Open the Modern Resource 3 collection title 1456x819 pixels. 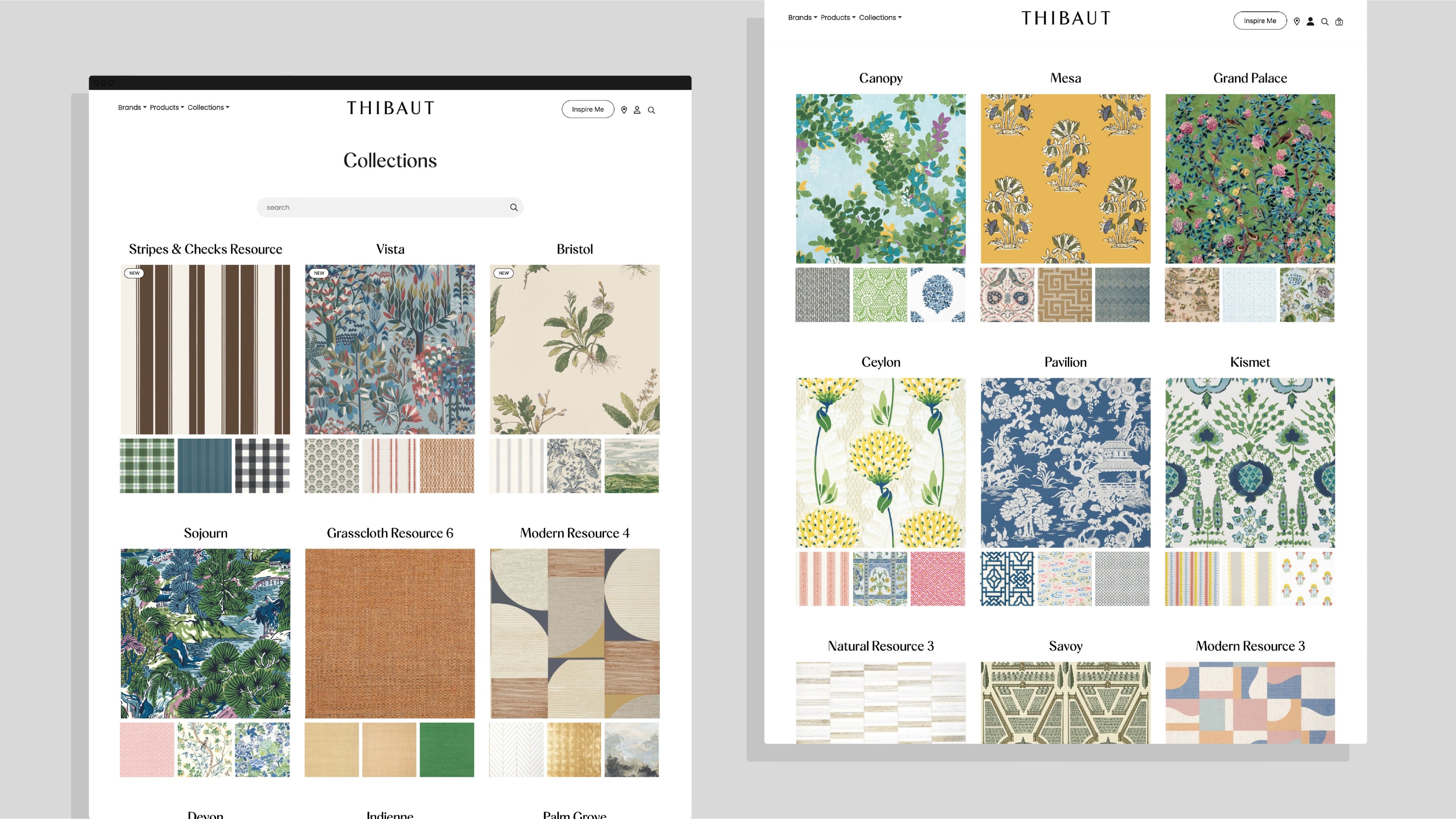pos(1250,646)
